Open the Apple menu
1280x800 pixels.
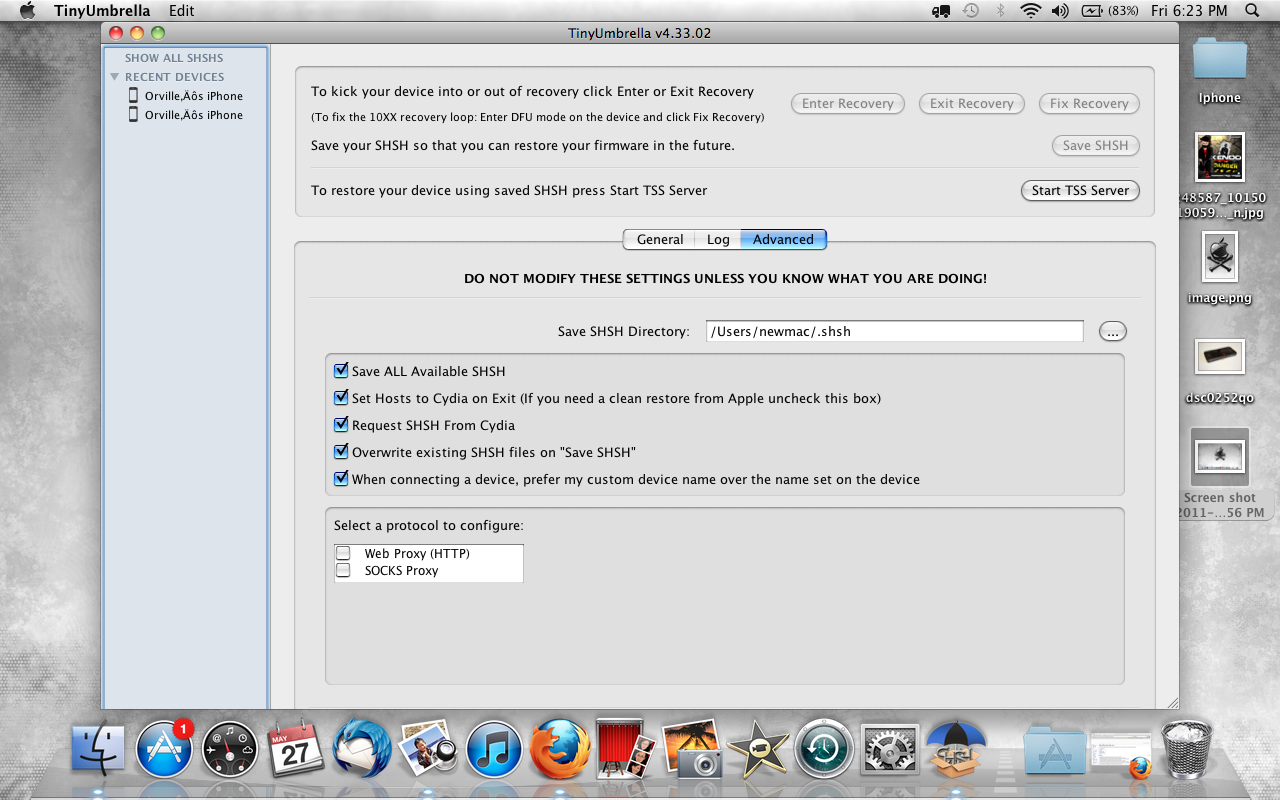[x=27, y=10]
